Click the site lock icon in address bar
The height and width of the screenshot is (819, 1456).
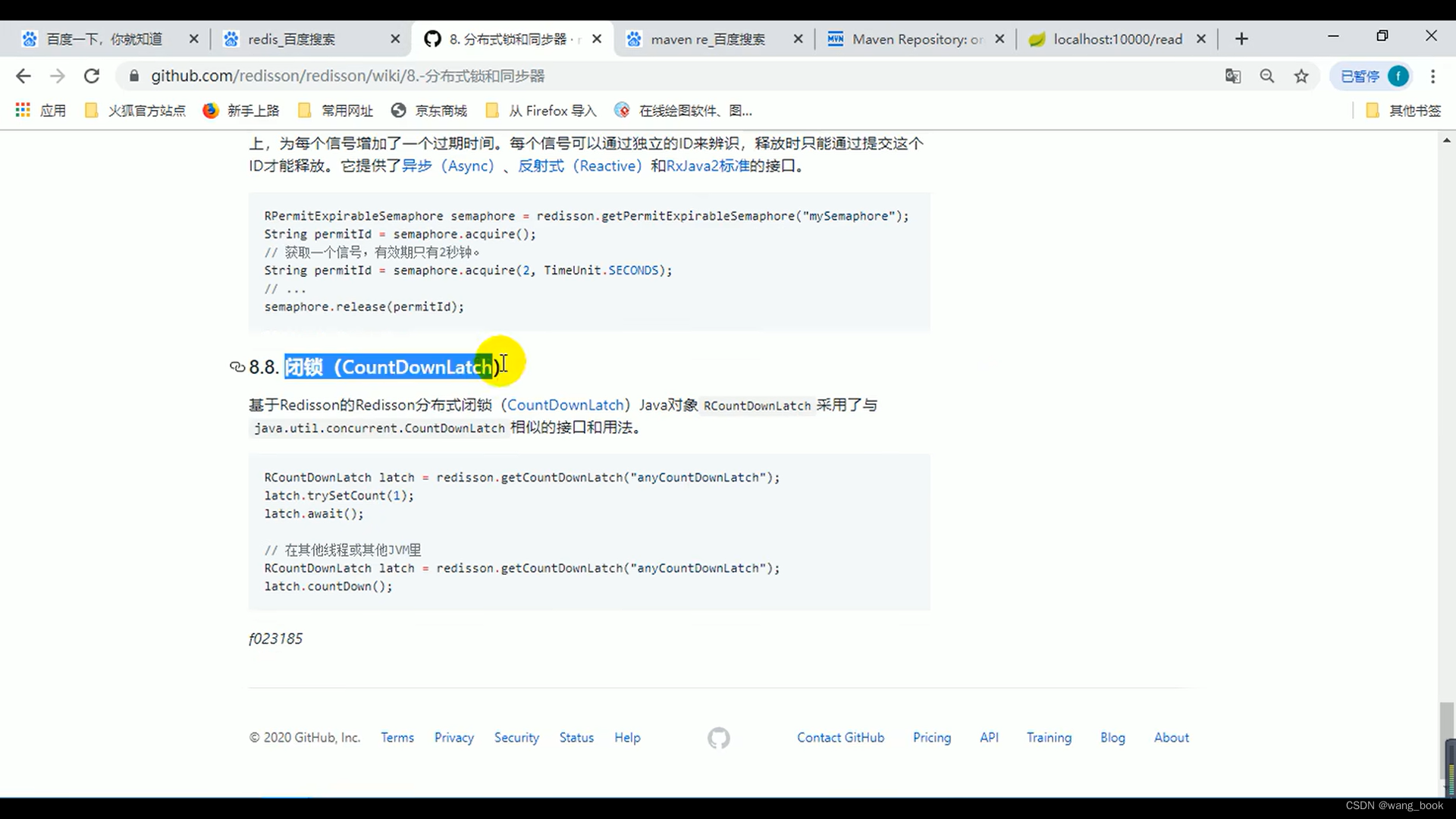click(134, 76)
